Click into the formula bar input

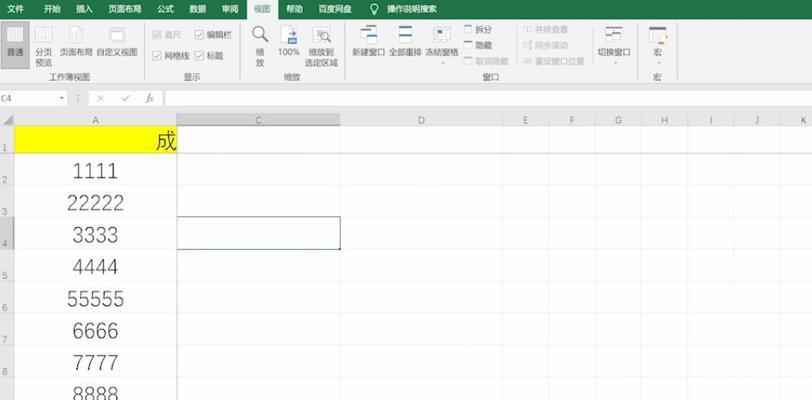point(487,98)
